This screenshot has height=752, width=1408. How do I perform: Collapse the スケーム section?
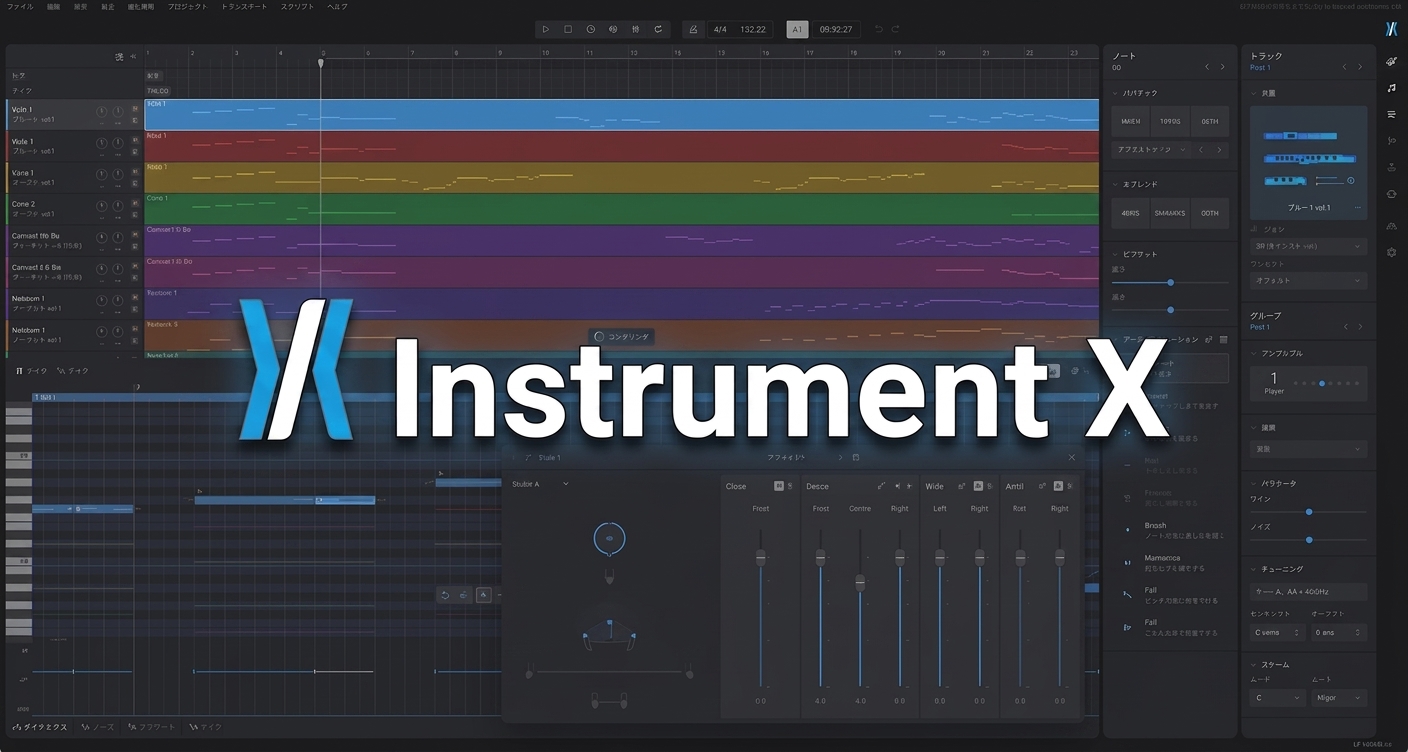(1254, 665)
